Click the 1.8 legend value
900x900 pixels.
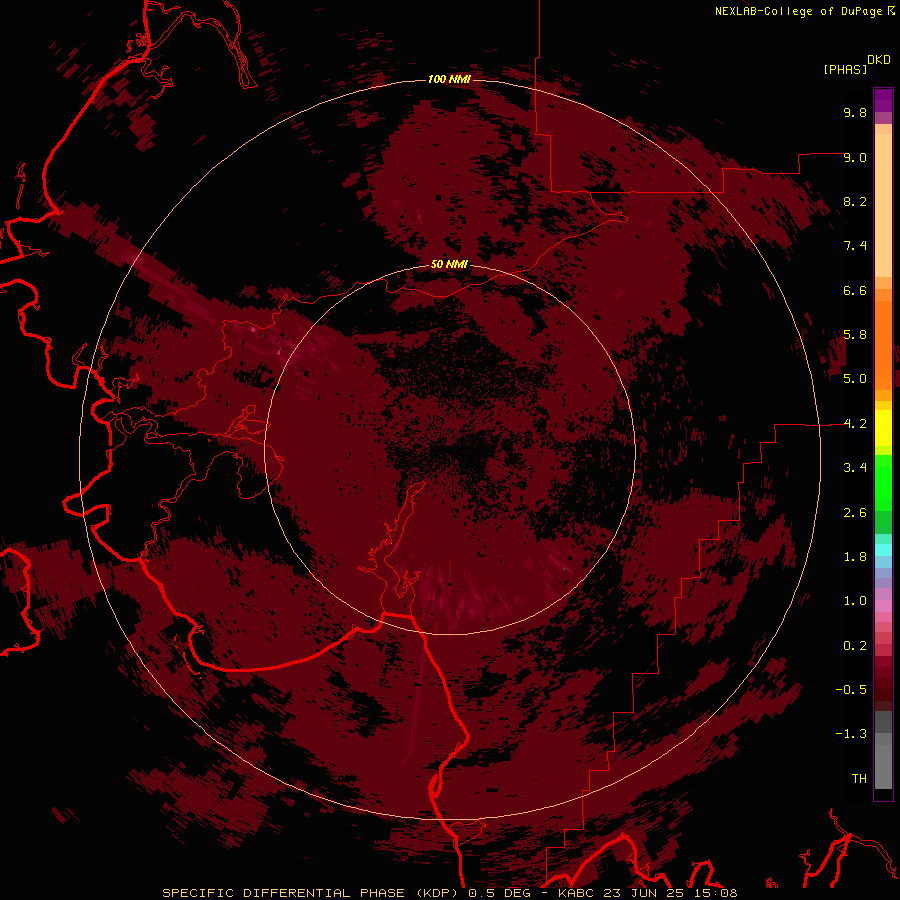point(855,557)
